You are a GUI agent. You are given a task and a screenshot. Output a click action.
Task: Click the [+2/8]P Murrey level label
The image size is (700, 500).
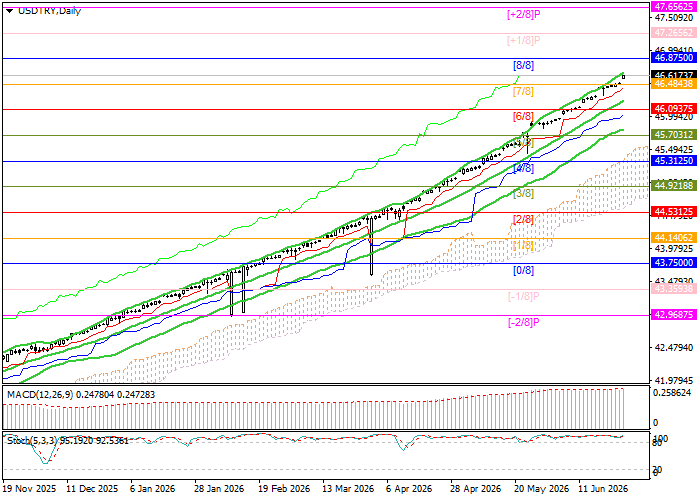pyautogui.click(x=524, y=14)
